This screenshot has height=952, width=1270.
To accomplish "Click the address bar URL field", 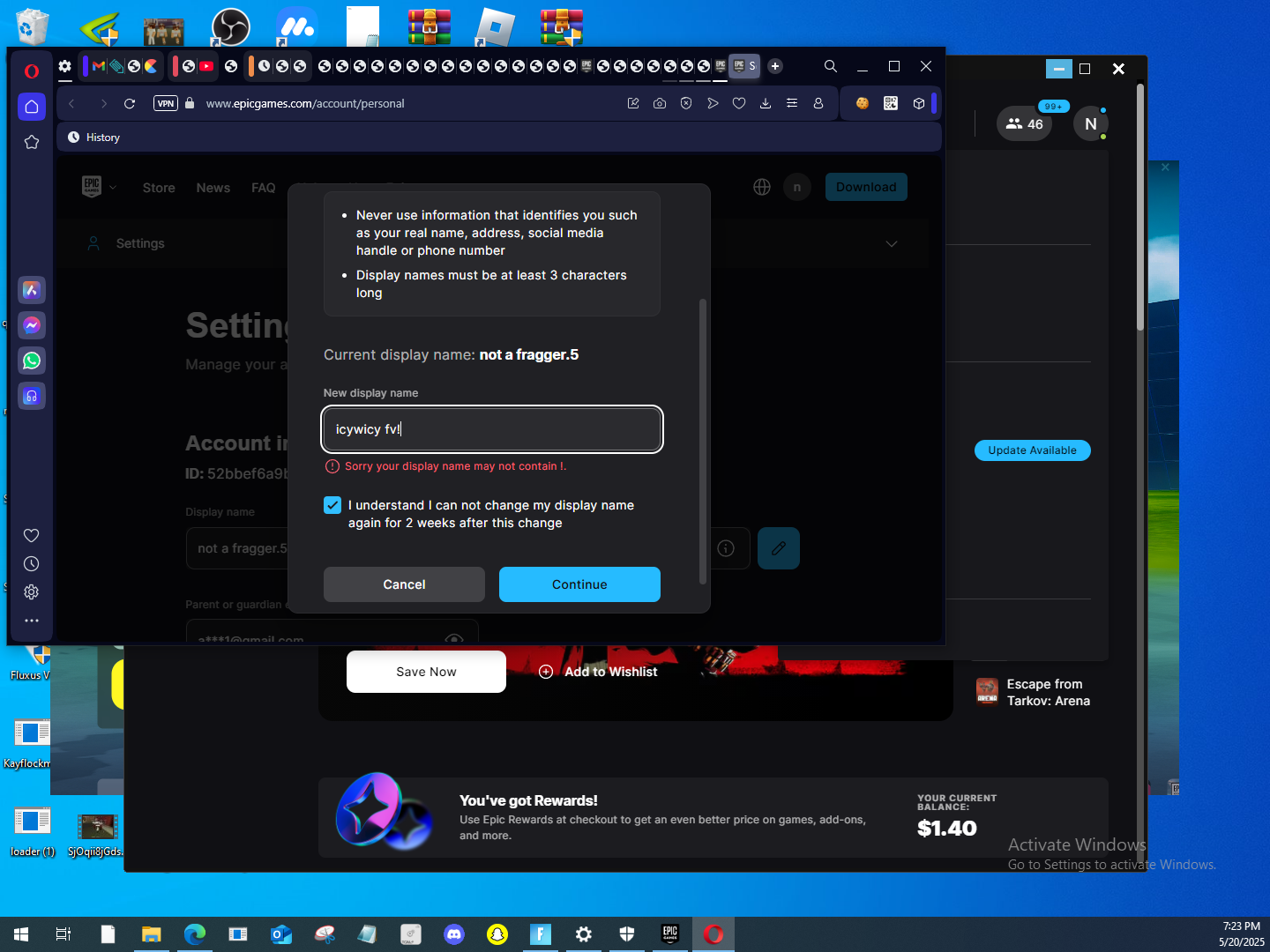I will (x=305, y=103).
